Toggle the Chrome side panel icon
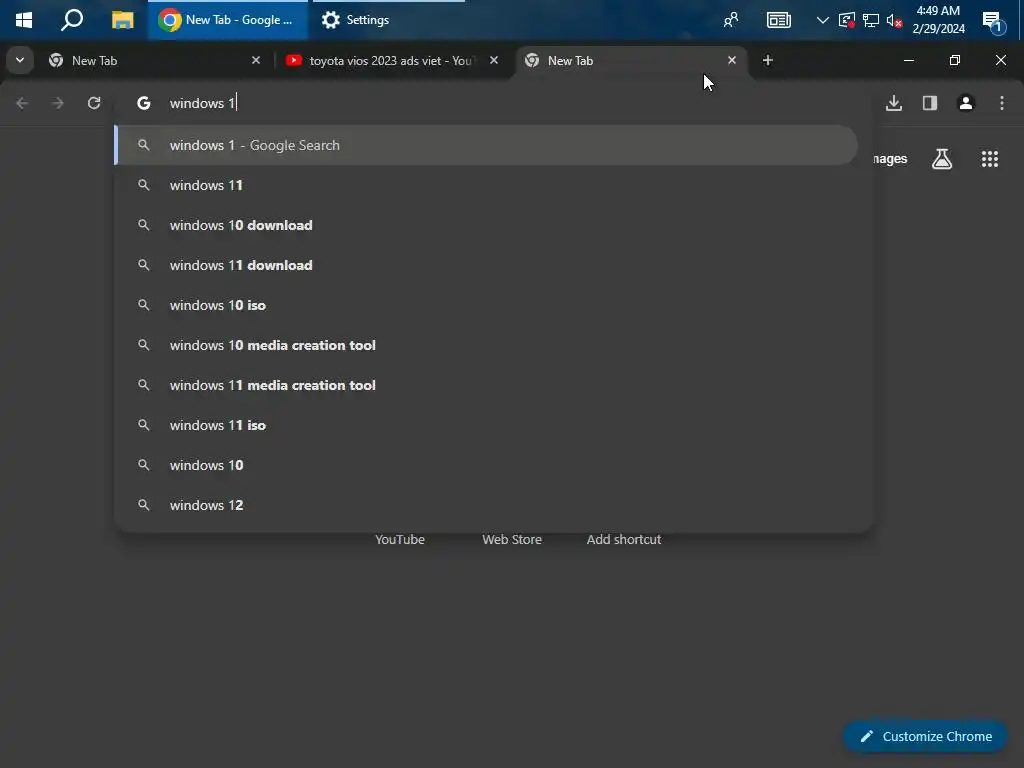Screen dimensions: 1024x768 [x=930, y=103]
